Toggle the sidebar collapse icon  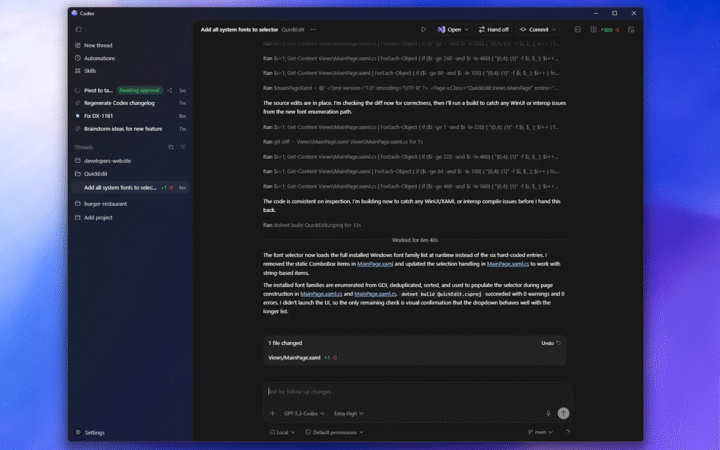[79, 29]
